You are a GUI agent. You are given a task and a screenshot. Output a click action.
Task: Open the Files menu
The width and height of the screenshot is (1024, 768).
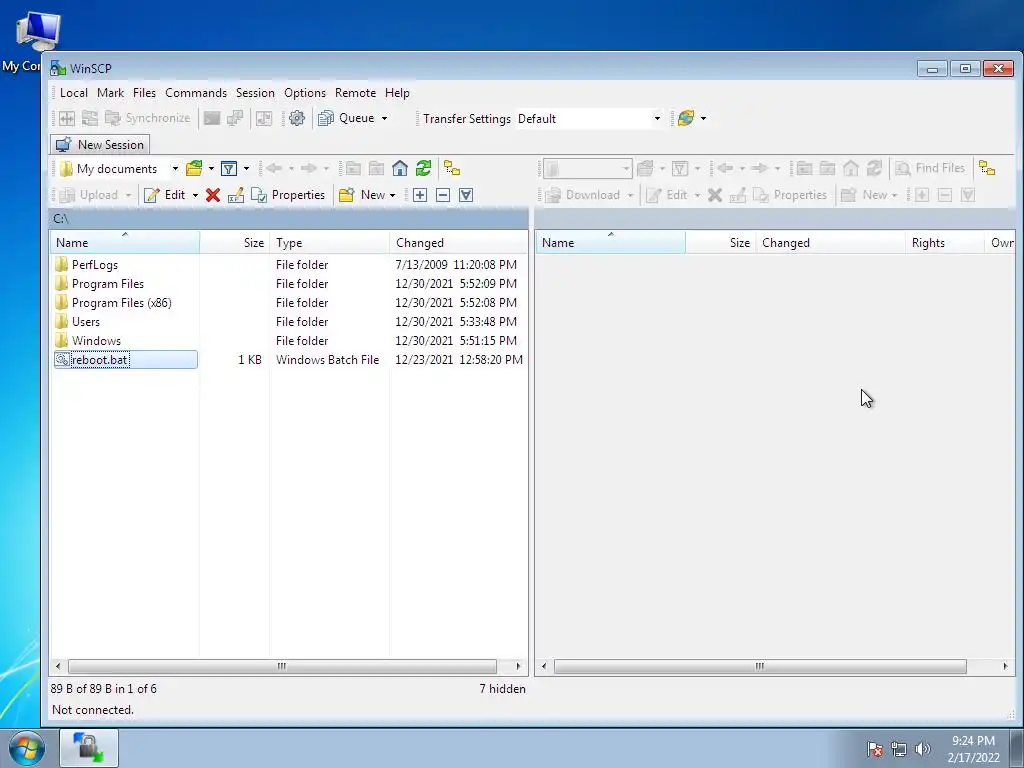pyautogui.click(x=144, y=93)
